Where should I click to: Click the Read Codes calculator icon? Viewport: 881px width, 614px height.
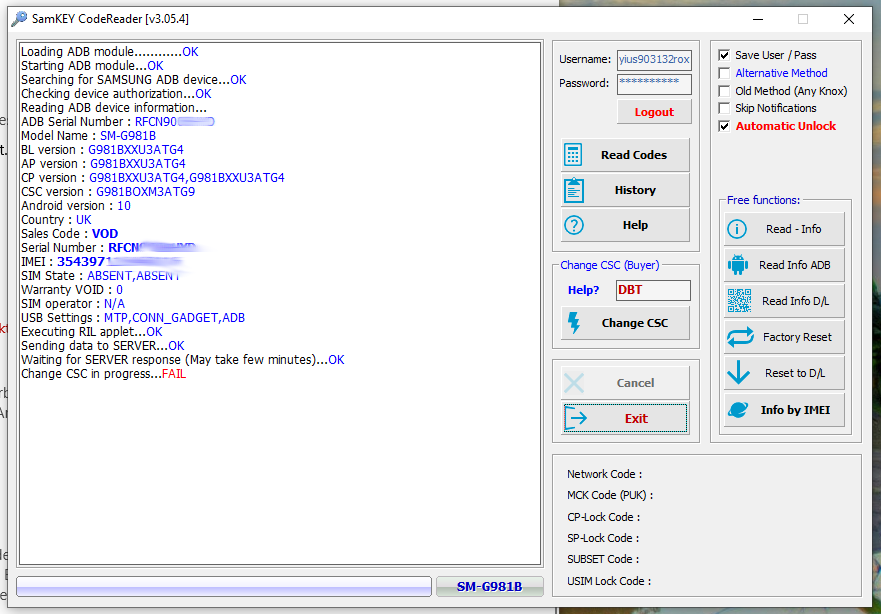(x=573, y=154)
